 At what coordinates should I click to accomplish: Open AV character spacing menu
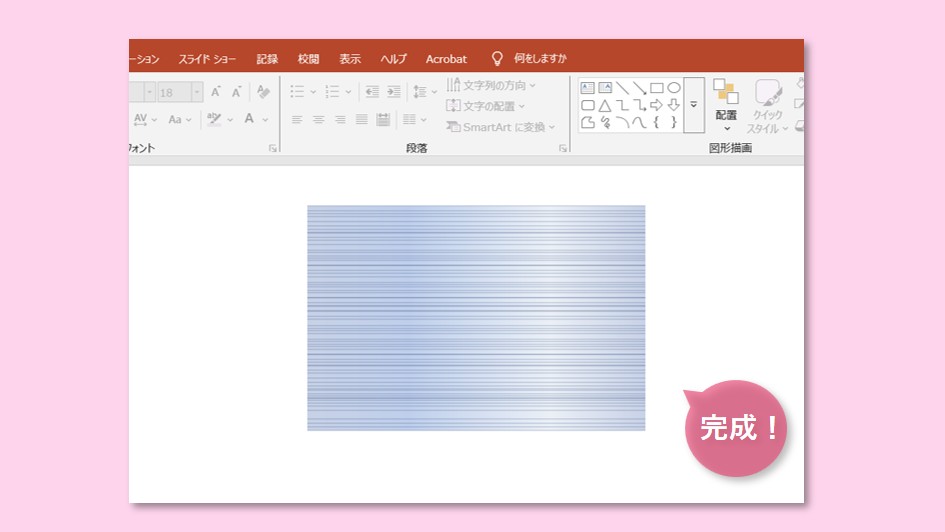145,119
